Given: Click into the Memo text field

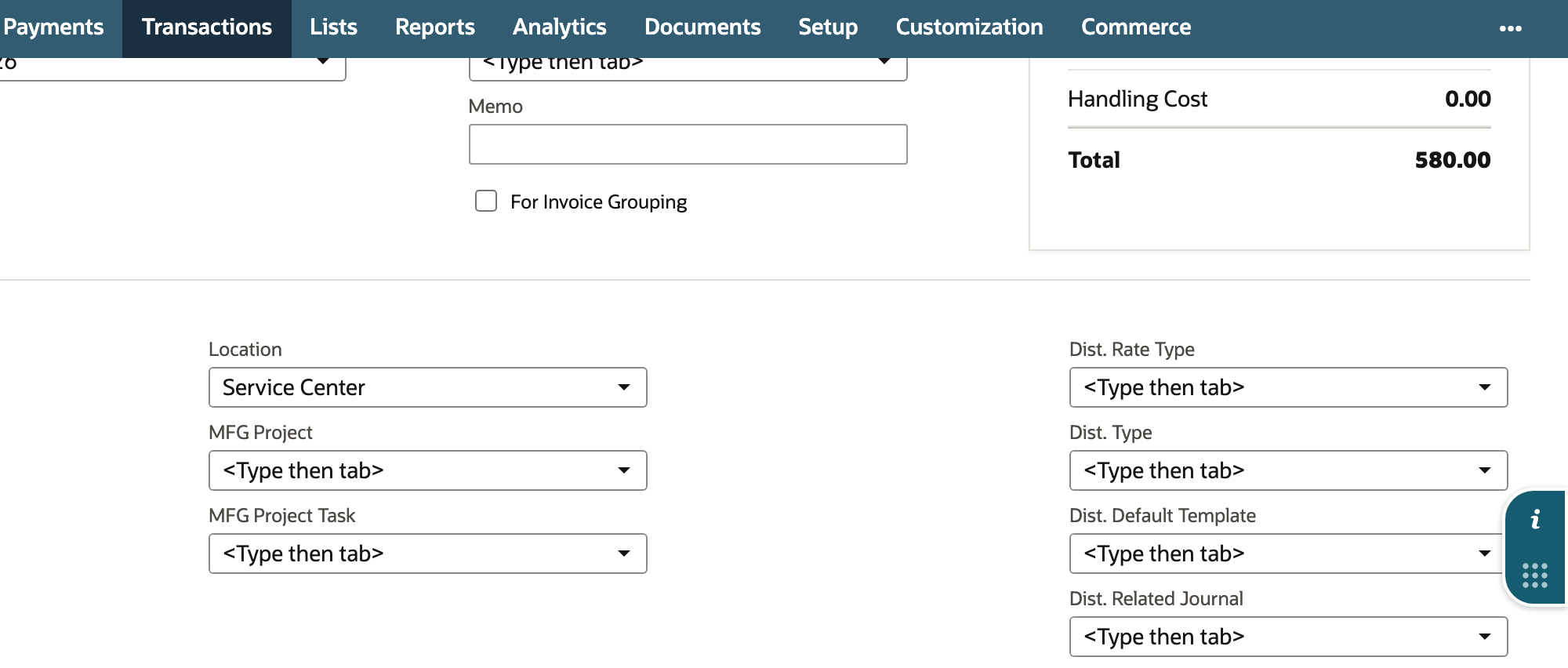Looking at the screenshot, I should pos(688,144).
